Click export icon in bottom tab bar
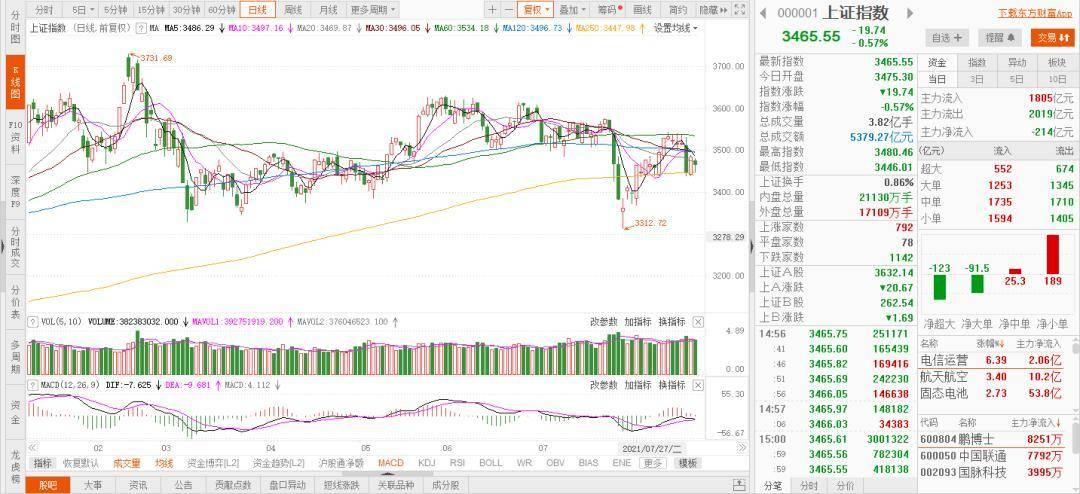 (x=739, y=485)
